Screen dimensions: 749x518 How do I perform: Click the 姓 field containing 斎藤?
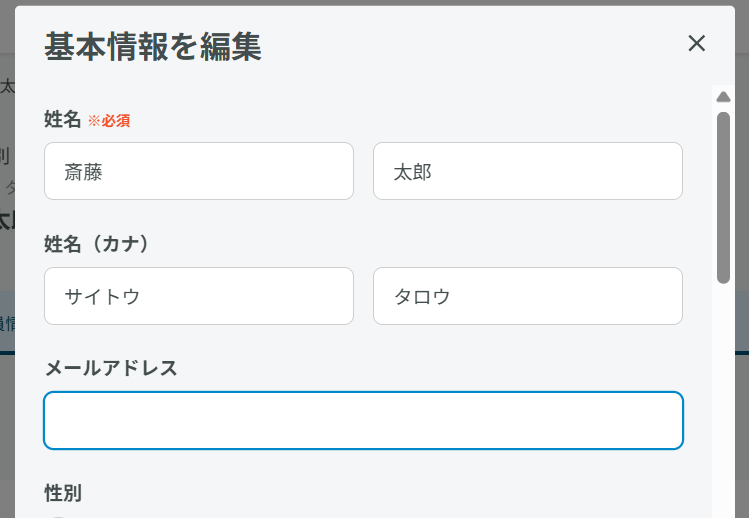(x=198, y=171)
